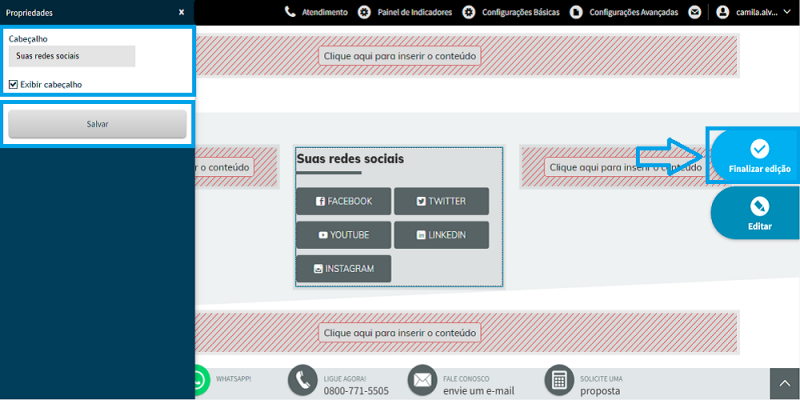Image resolution: width=800 pixels, height=400 pixels.
Task: Click the Propriedades panel title
Action: click(29, 13)
